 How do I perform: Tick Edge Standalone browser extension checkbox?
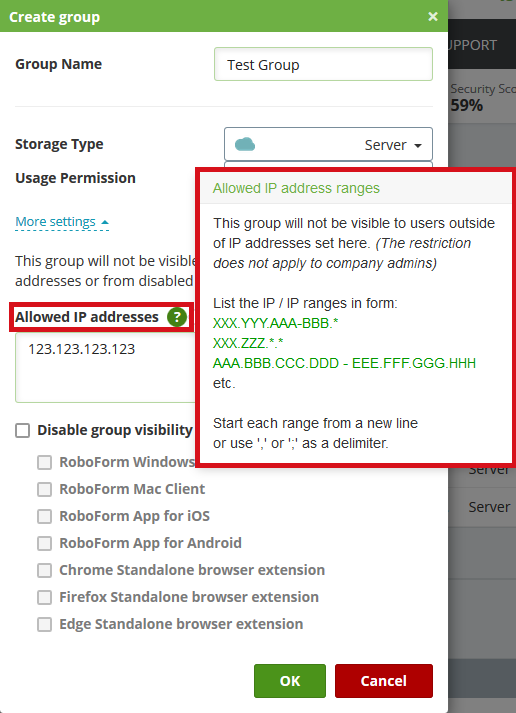[x=44, y=624]
